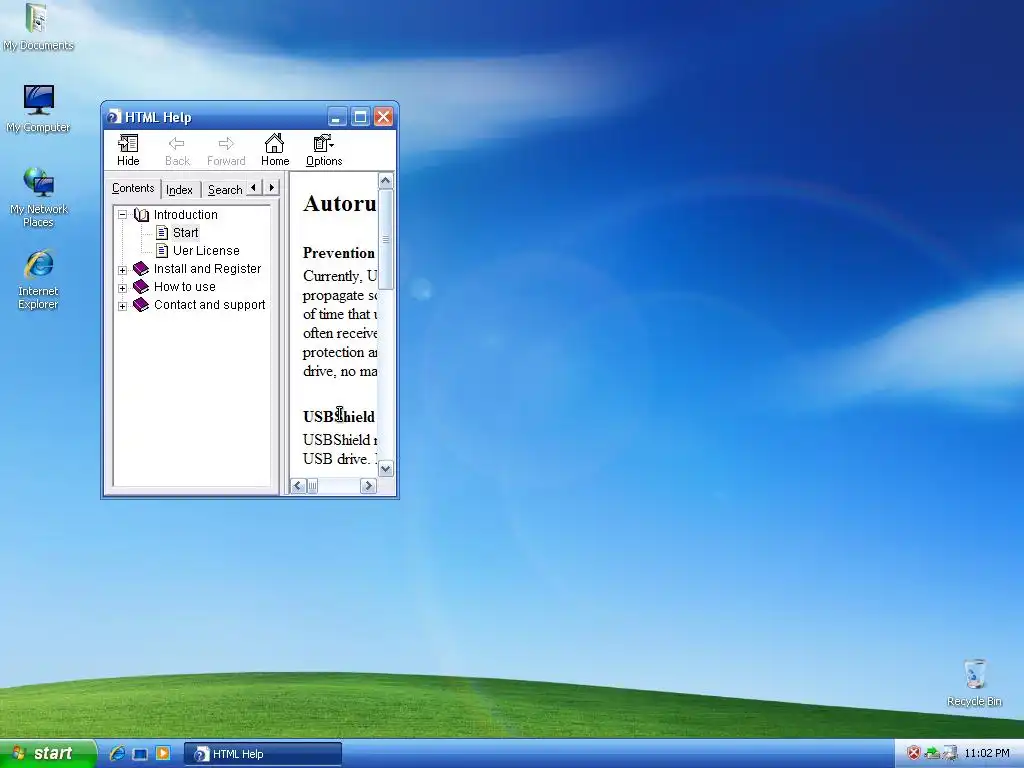This screenshot has height=768, width=1024.
Task: Select Internet Explorer desktop icon
Action: [x=38, y=280]
